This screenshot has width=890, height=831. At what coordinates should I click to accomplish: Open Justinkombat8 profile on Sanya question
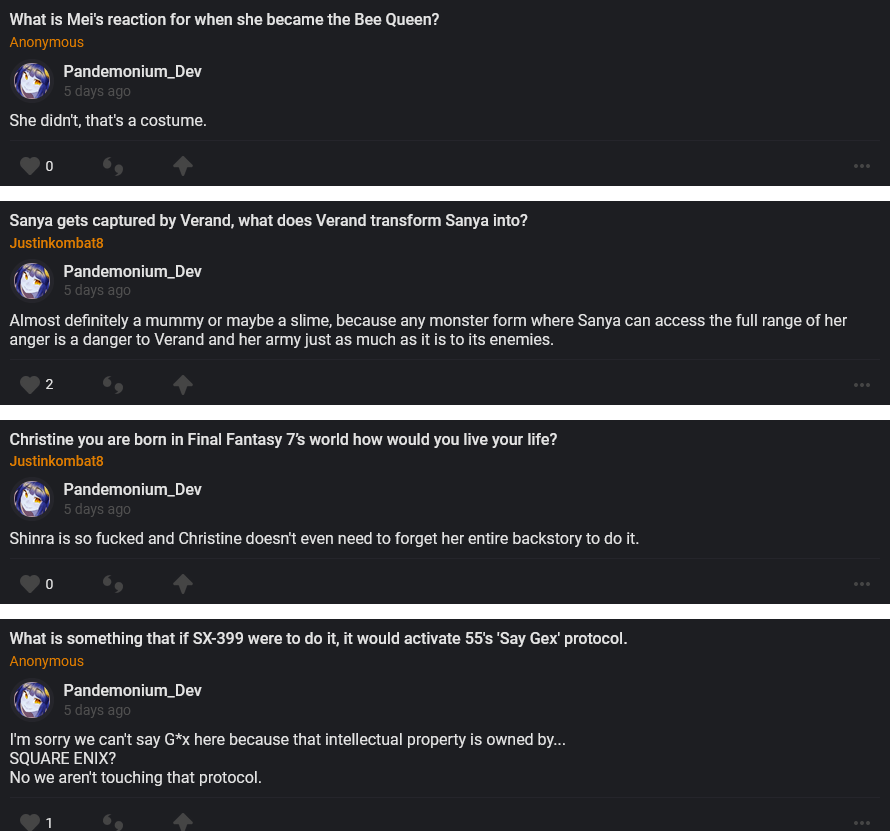point(57,243)
